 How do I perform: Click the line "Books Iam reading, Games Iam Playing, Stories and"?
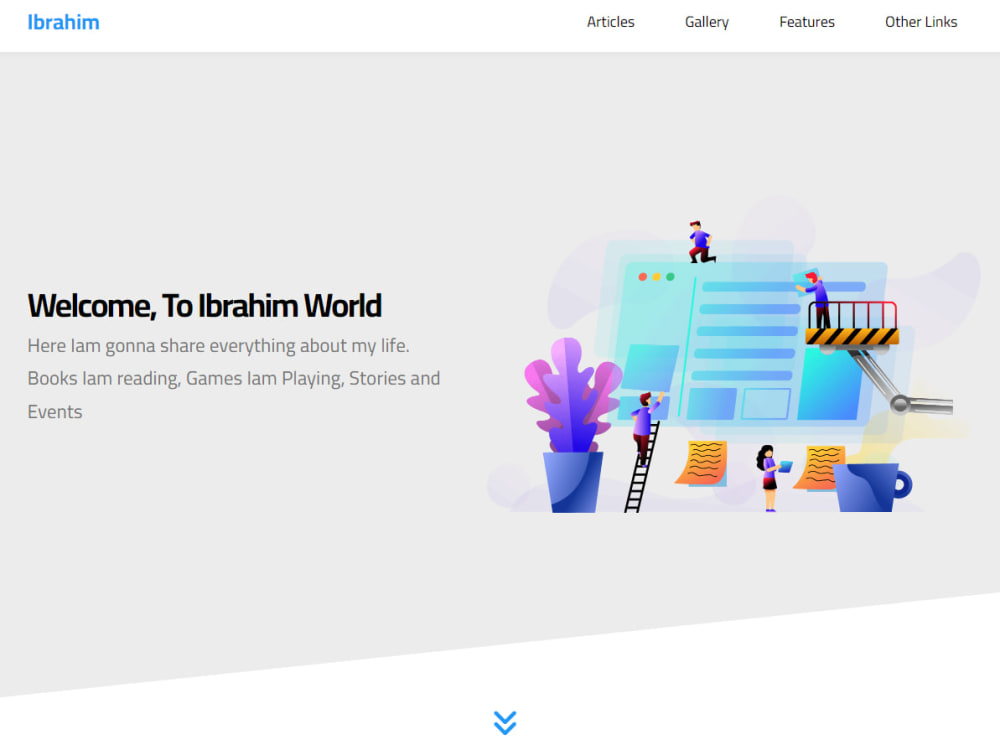pyautogui.click(x=233, y=379)
